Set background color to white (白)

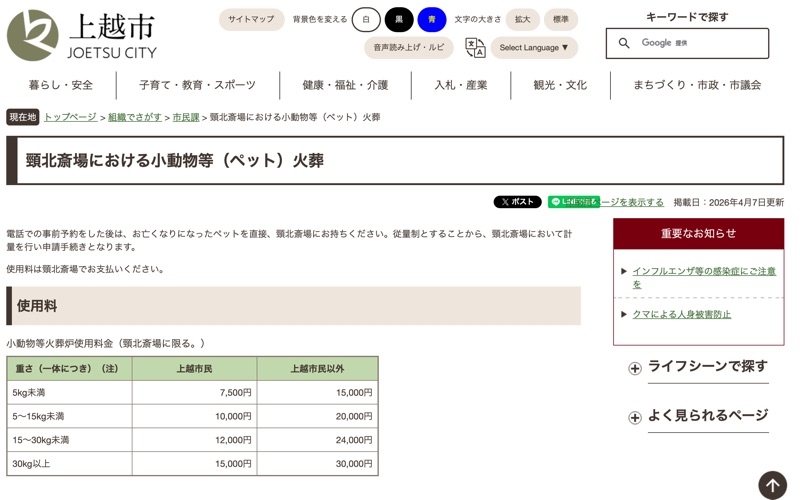coord(366,19)
